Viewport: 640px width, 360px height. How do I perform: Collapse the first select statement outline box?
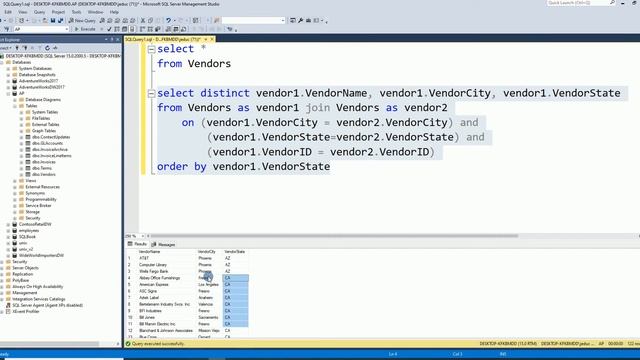(151, 49)
